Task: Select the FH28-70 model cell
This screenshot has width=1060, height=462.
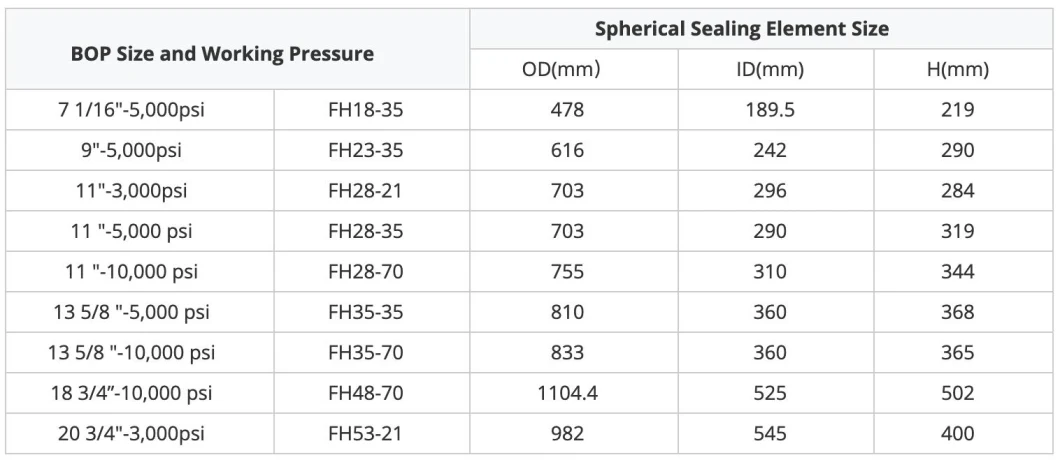Action: coord(366,272)
